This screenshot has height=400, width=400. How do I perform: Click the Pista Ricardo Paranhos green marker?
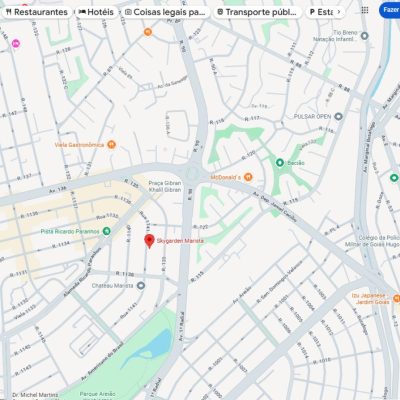coord(106,231)
